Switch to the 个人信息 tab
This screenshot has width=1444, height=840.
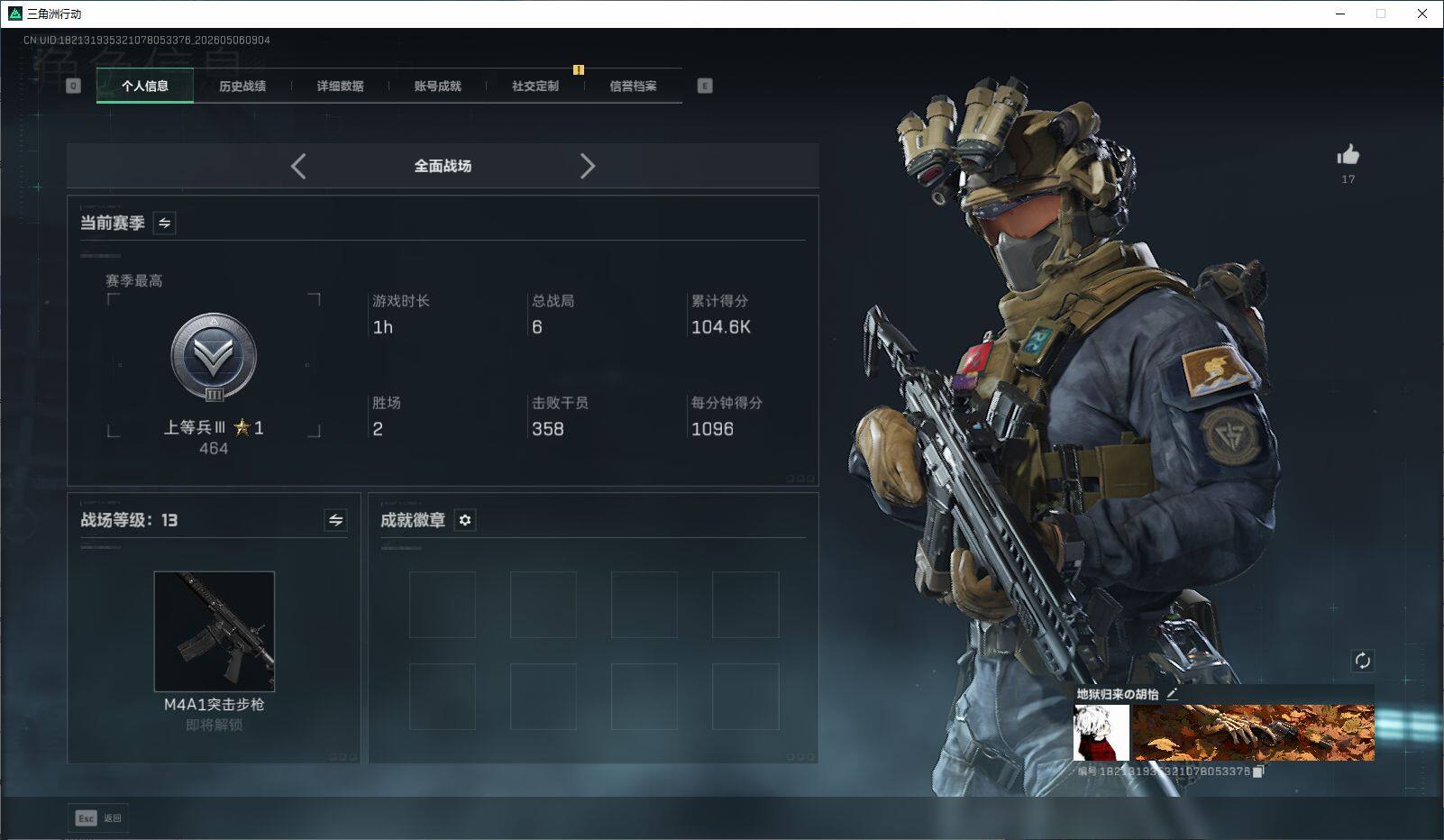tap(145, 86)
